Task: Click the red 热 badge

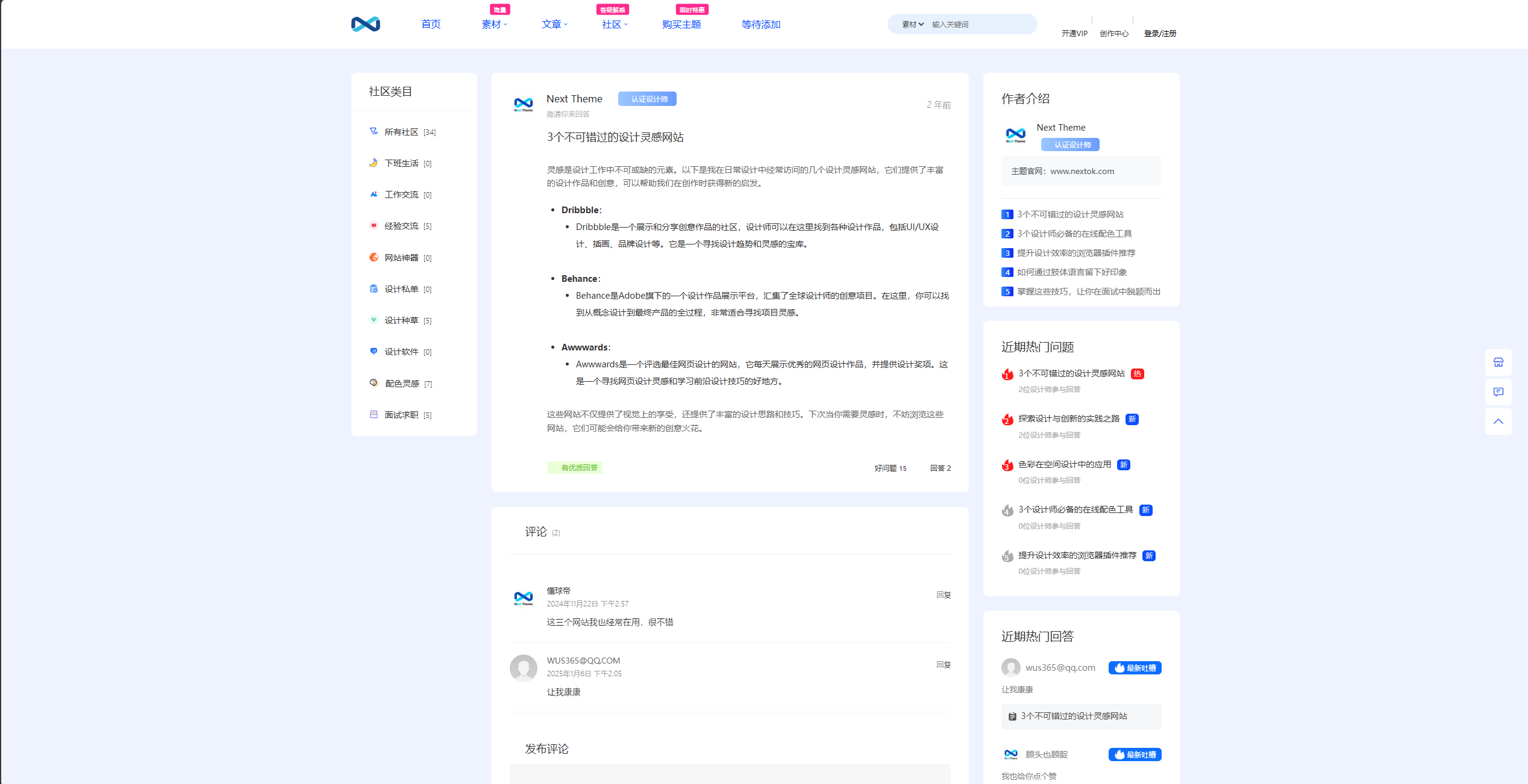Action: (x=1137, y=374)
